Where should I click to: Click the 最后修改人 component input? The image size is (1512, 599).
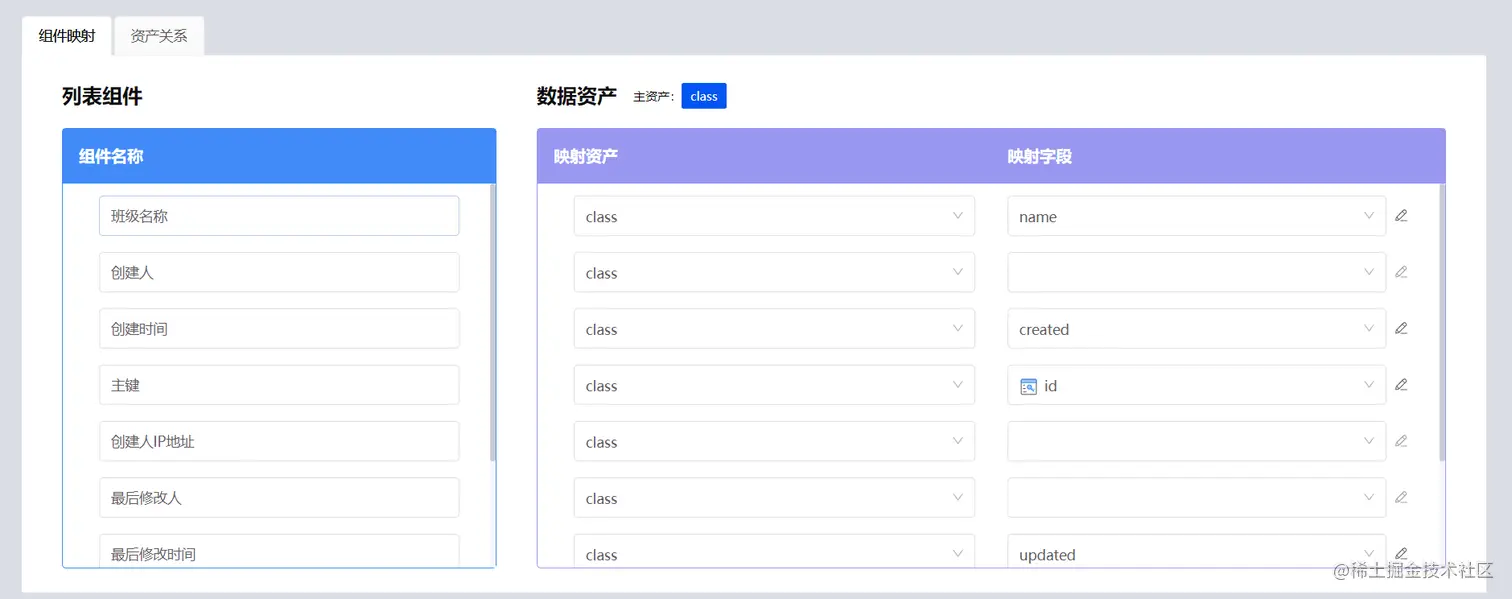279,497
